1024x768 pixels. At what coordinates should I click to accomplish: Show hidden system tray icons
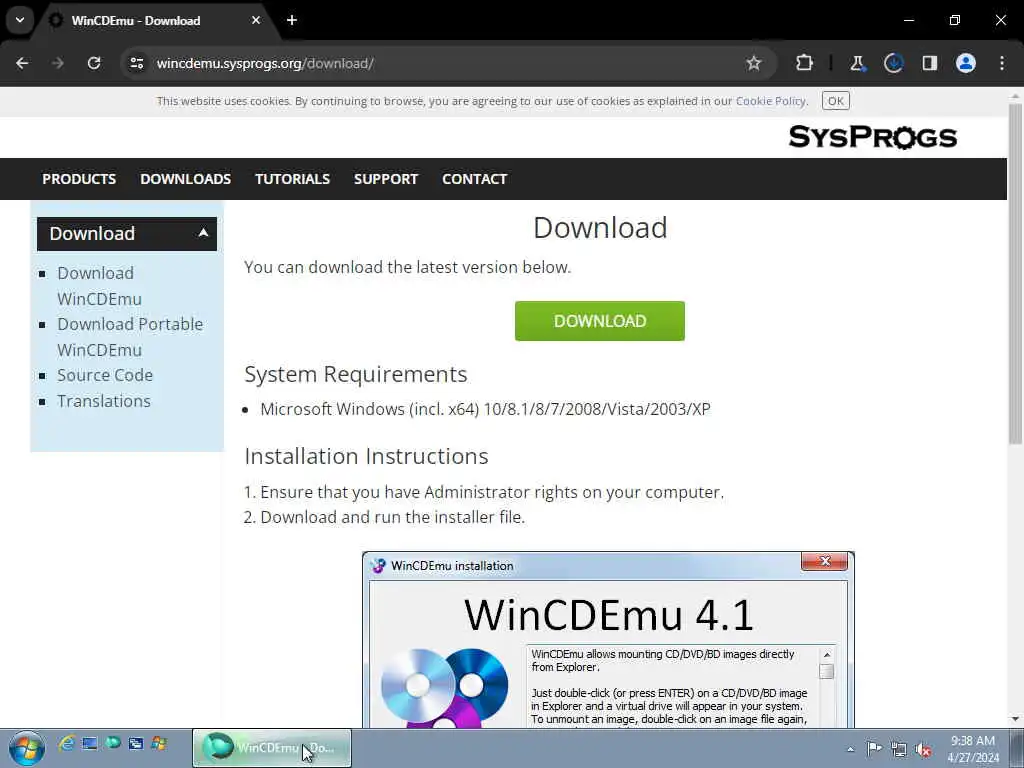pos(850,749)
